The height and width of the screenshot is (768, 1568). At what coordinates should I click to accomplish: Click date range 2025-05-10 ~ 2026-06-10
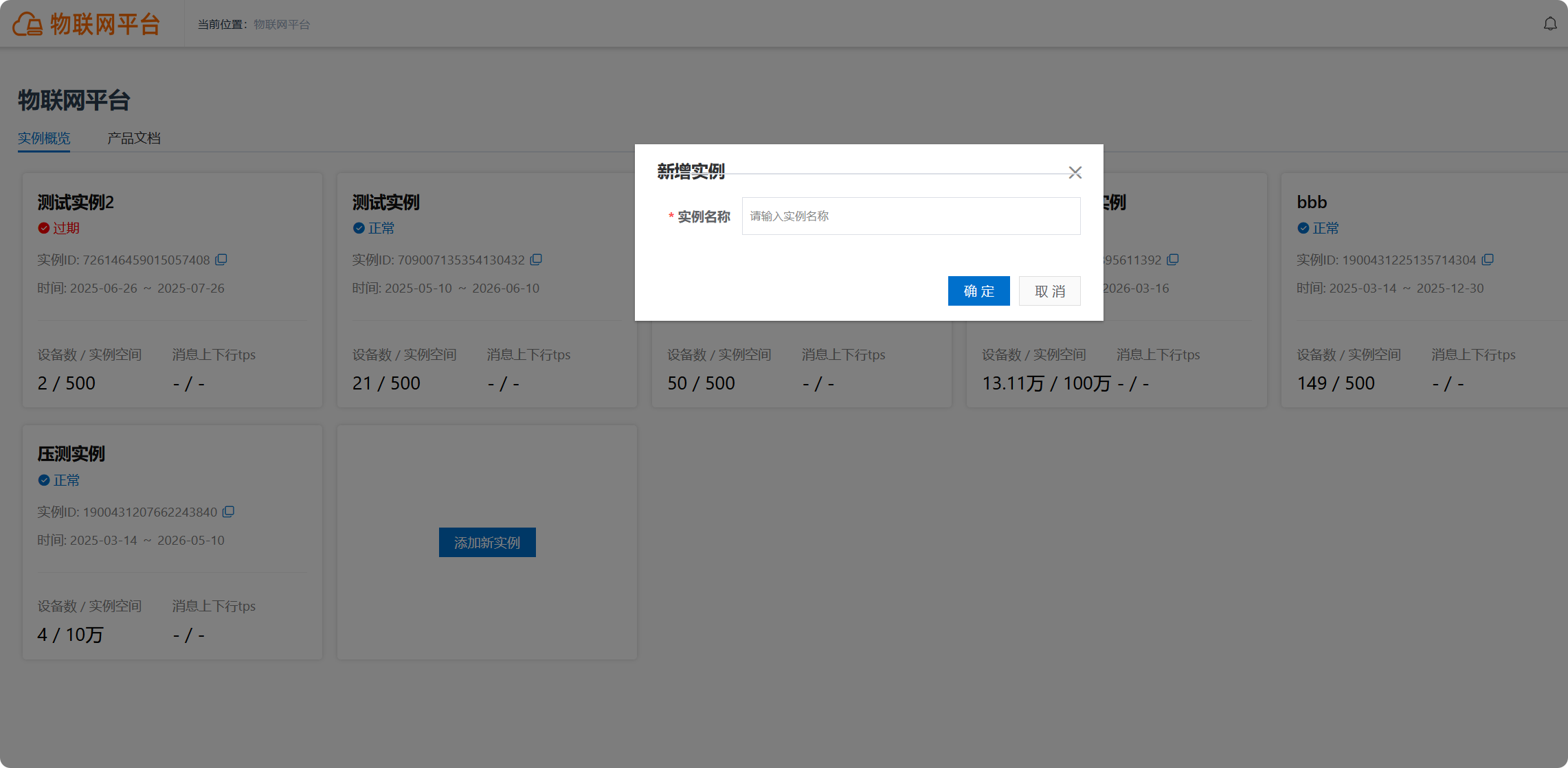point(462,289)
